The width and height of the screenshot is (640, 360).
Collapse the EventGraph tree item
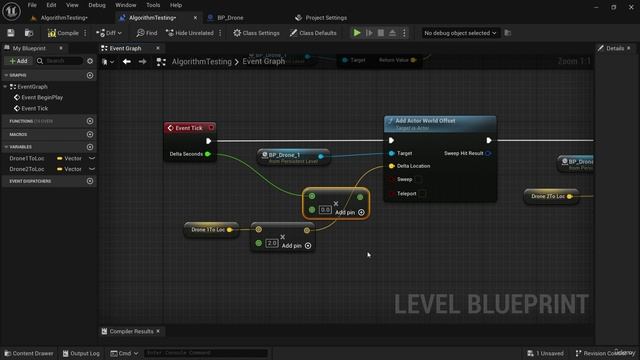[x=5, y=87]
